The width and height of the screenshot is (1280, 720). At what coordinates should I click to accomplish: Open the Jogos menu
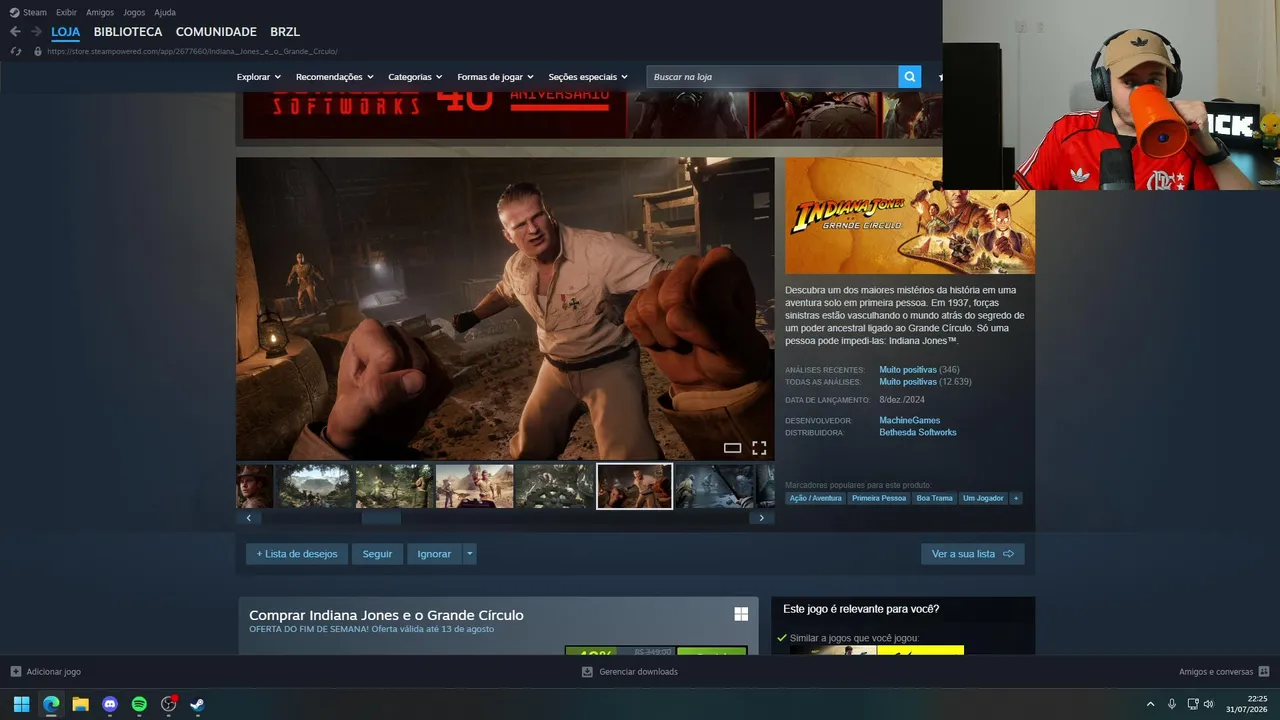[134, 12]
